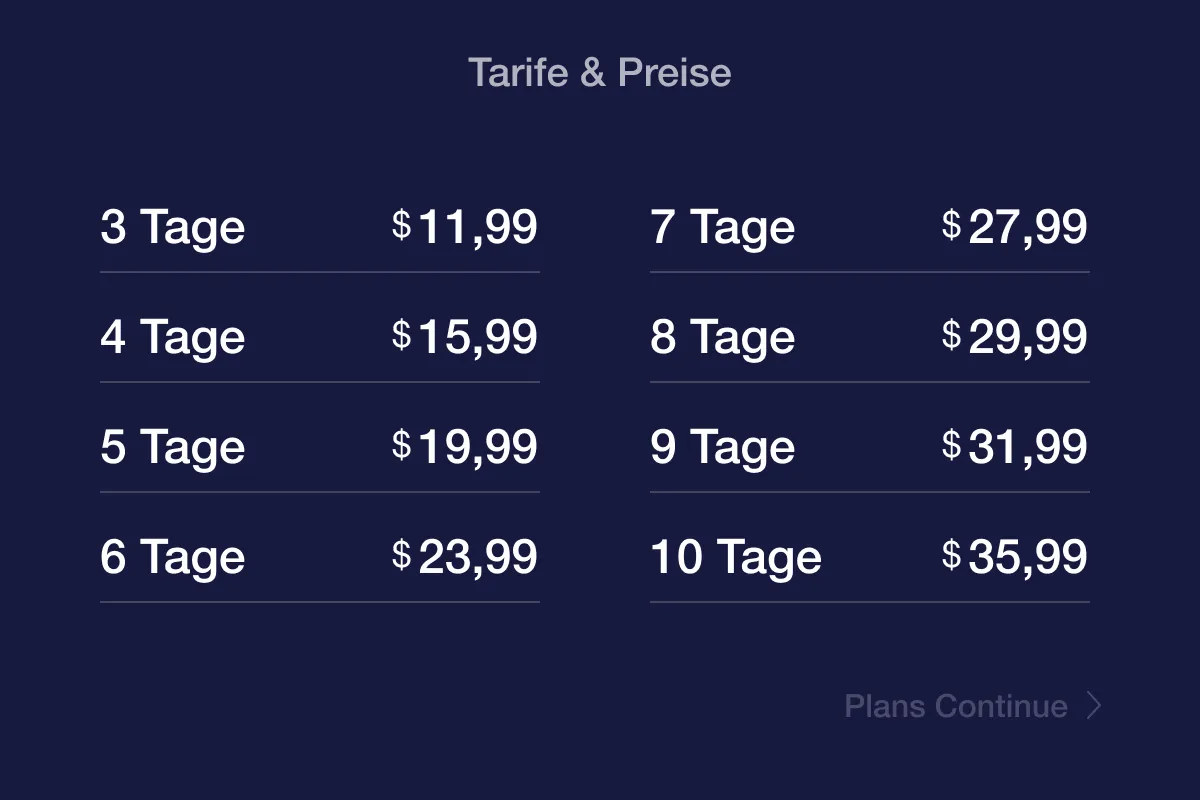Select the 3 Tage plan label
Screen dimensions: 1200x800
(173, 227)
